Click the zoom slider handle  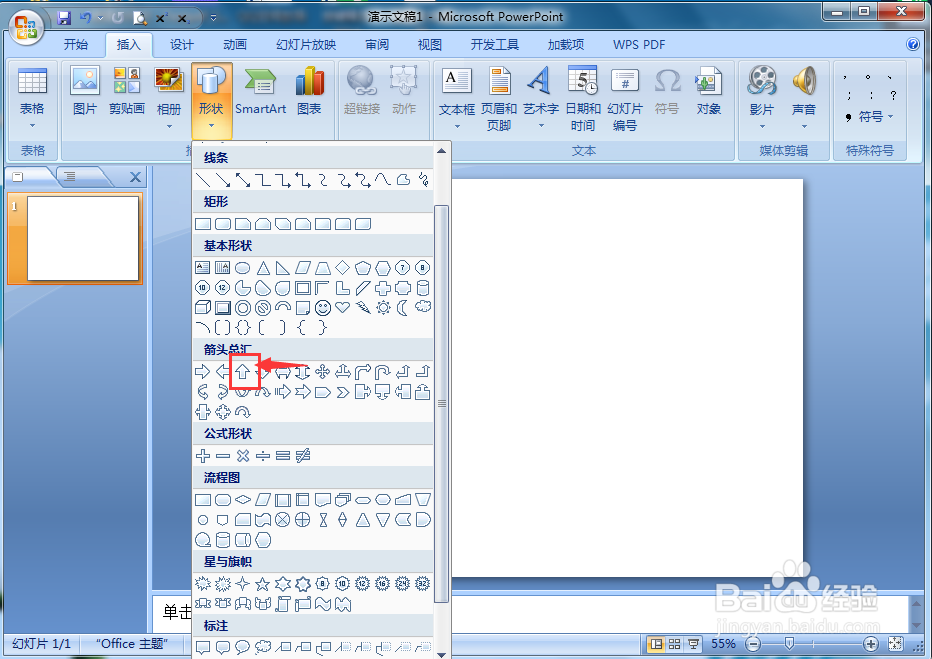click(x=789, y=644)
